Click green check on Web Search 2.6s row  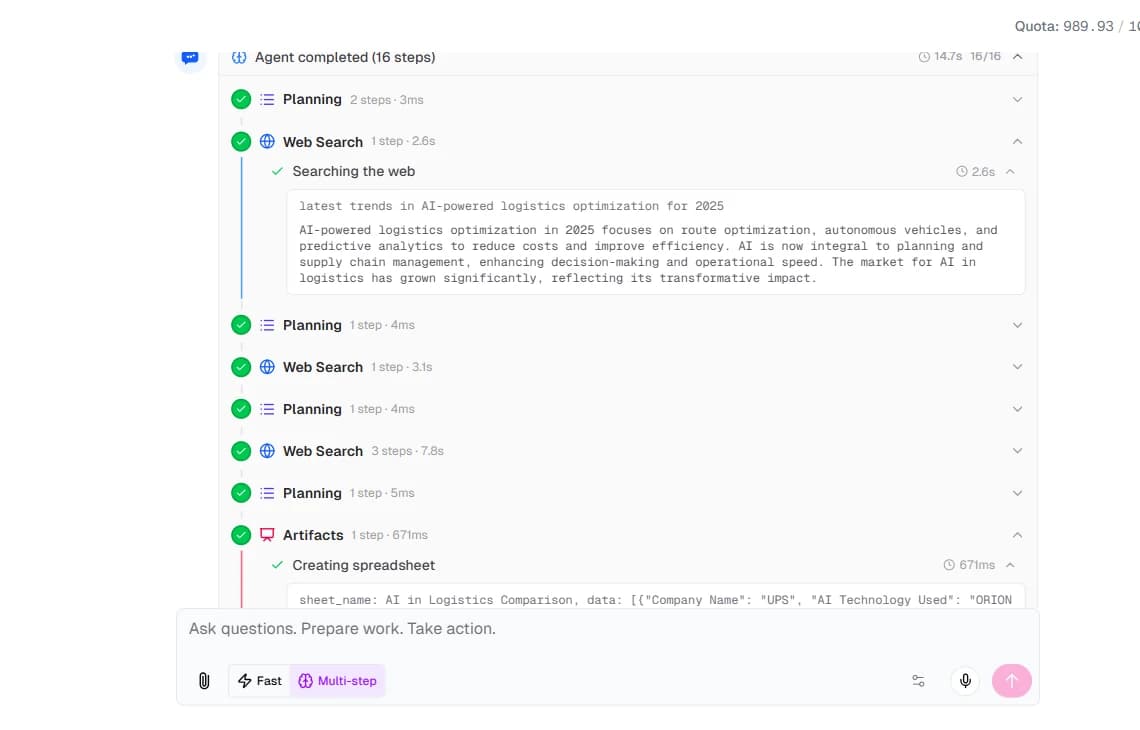click(241, 142)
